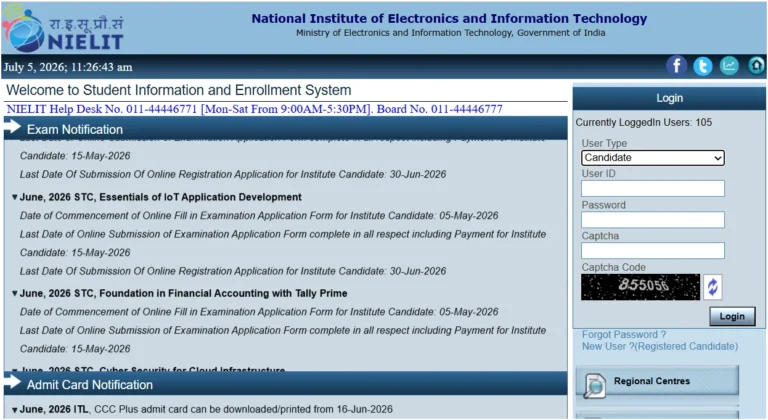Open New User (Registered Candidate) link
This screenshot has width=768, height=420.
point(660,346)
